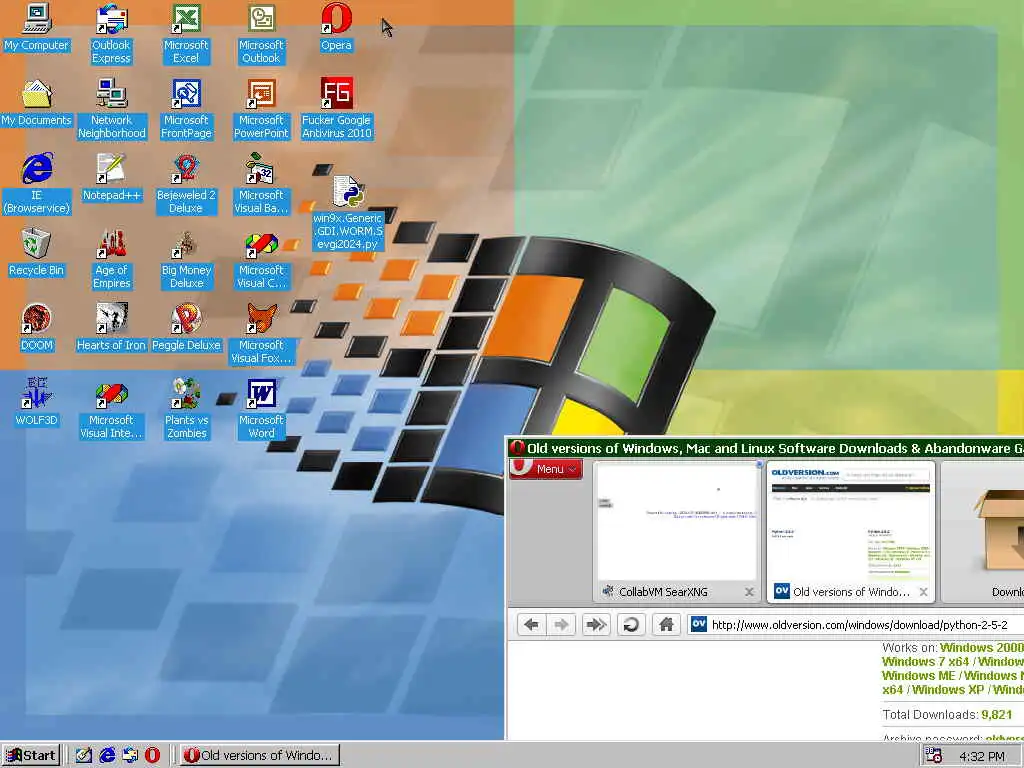Launch Outlook Express from quick launch
Screen dimensions: 1024x768
tap(129, 756)
